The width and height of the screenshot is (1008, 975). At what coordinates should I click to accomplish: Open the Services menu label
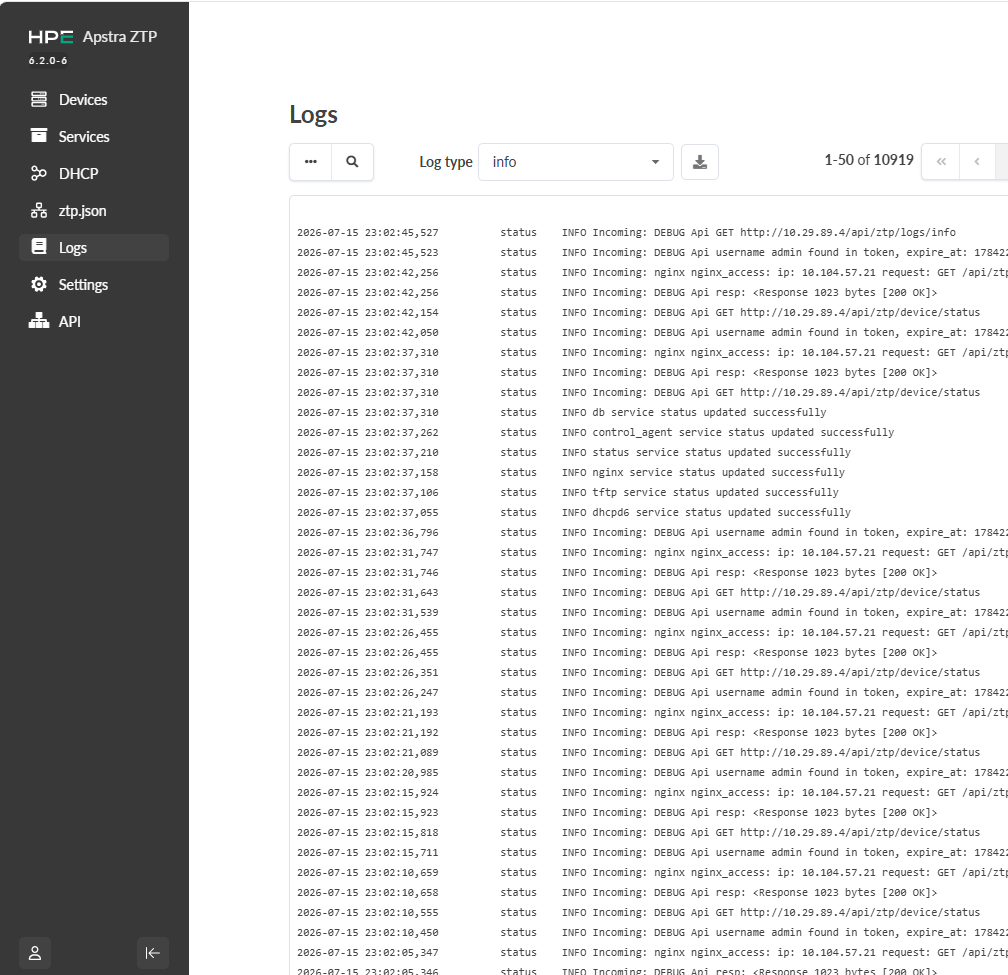[x=84, y=137]
